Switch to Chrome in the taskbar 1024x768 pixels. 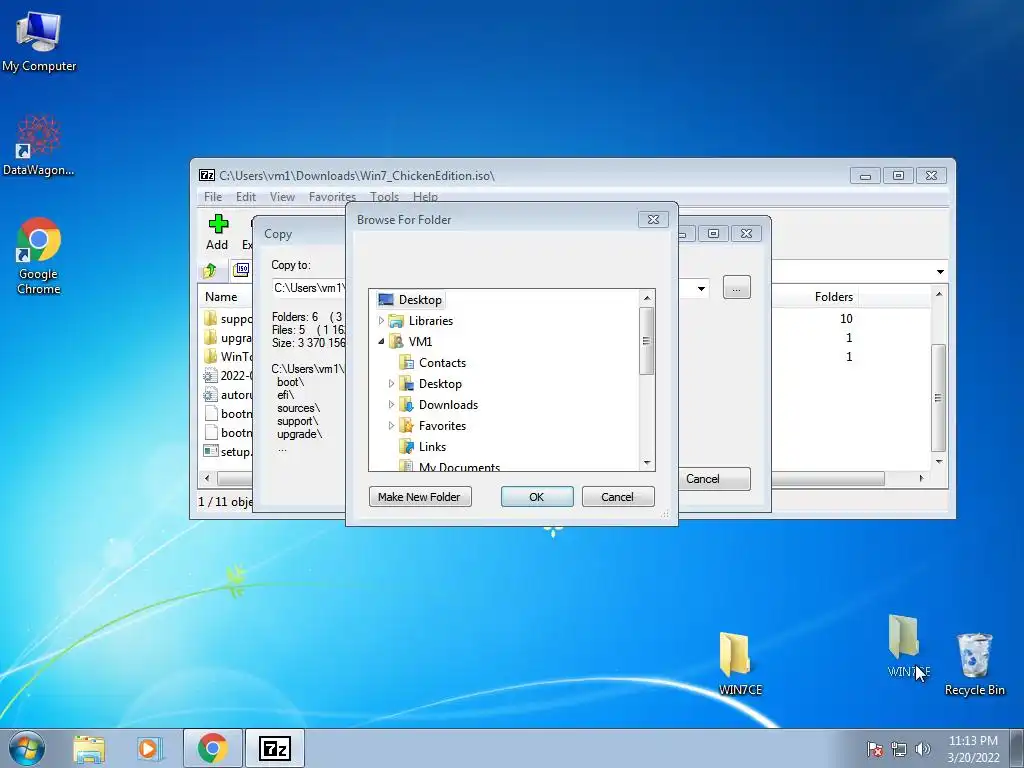[x=213, y=748]
